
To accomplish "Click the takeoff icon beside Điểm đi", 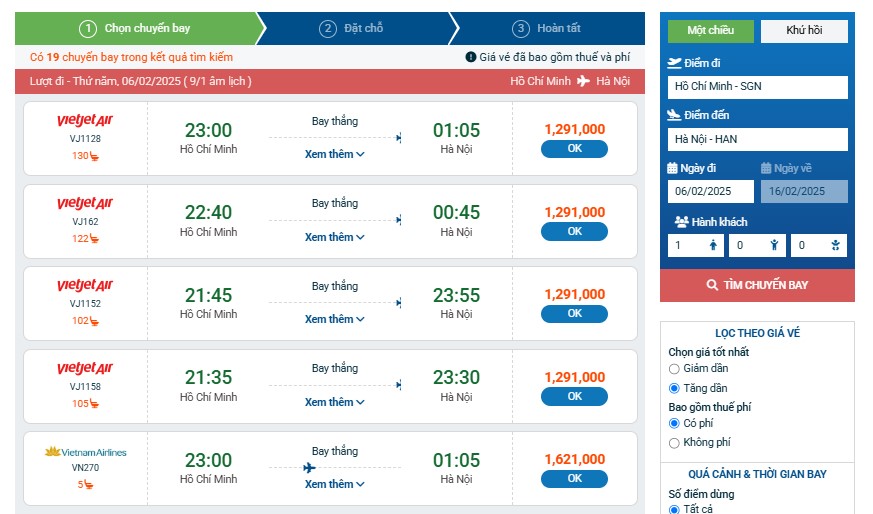I will (674, 63).
